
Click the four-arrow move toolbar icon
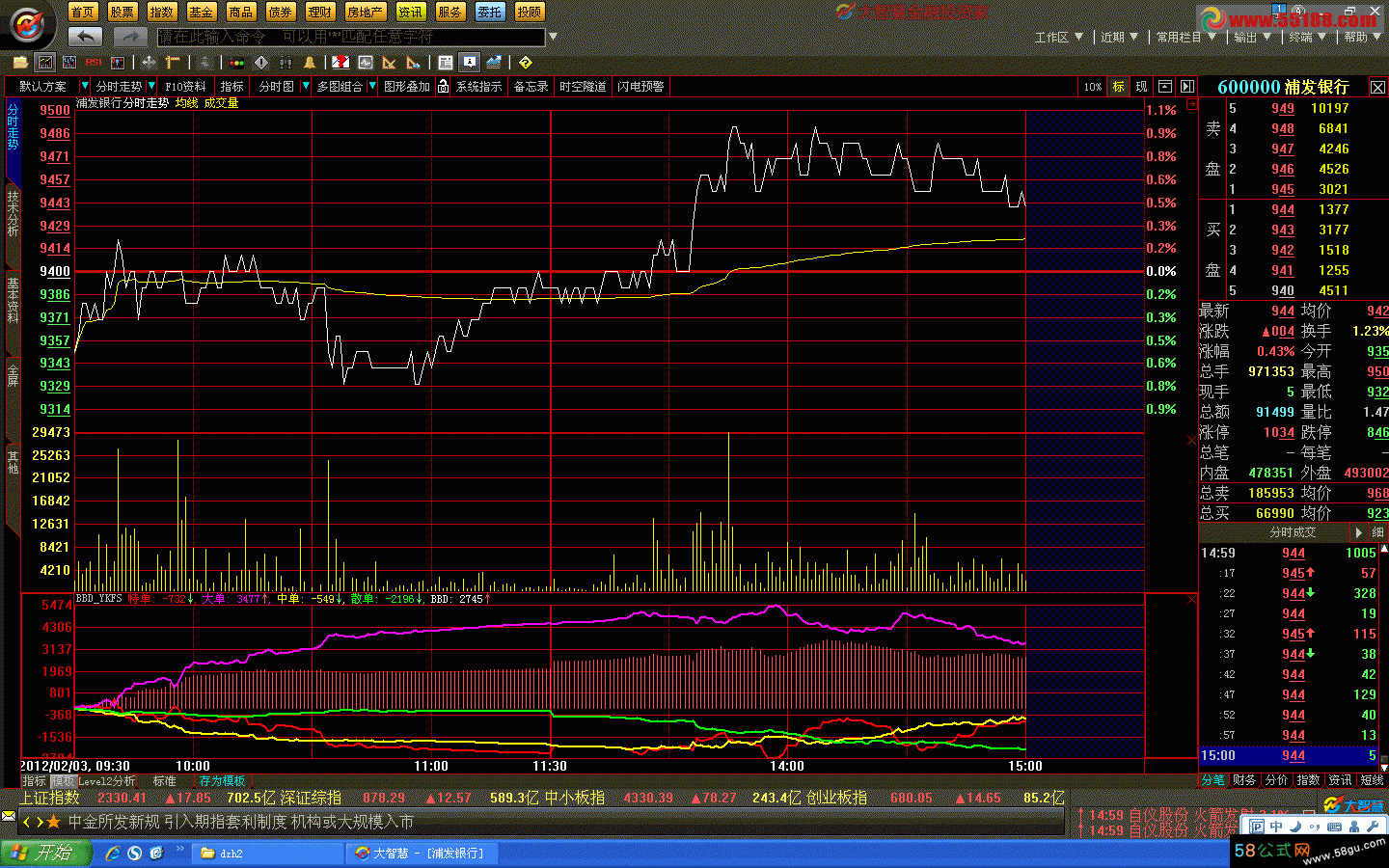148,63
